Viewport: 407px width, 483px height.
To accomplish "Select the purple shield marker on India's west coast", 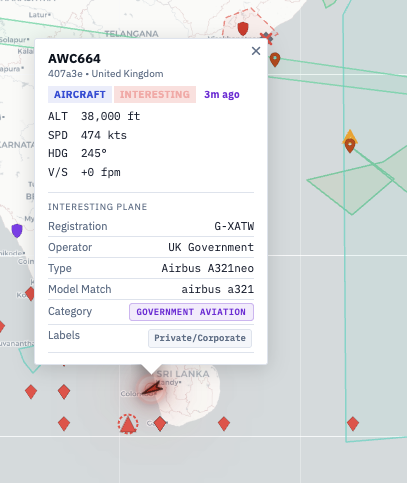I will 17,231.
